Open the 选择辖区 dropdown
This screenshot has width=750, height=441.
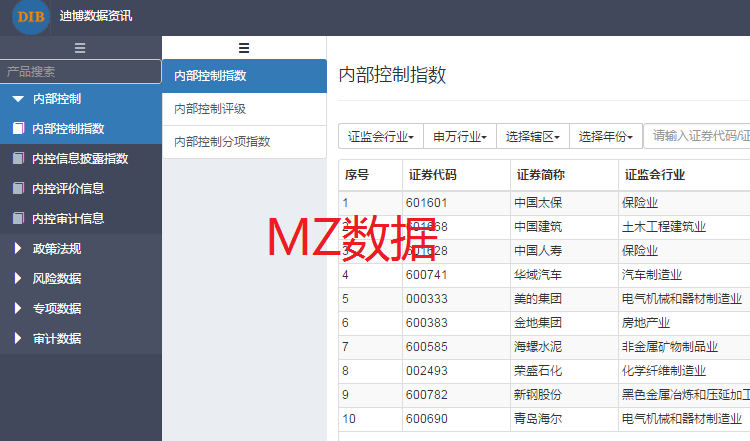click(533, 136)
